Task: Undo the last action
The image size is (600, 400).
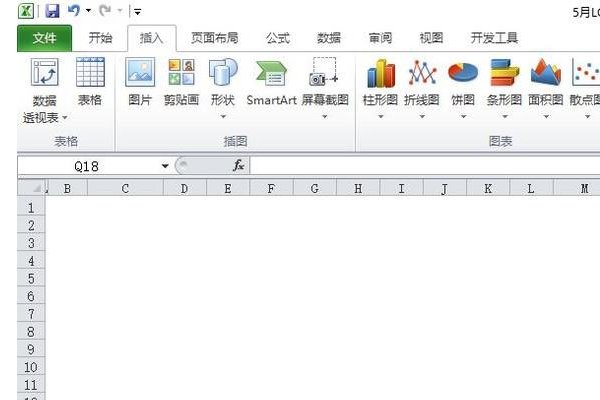Action: coord(73,11)
